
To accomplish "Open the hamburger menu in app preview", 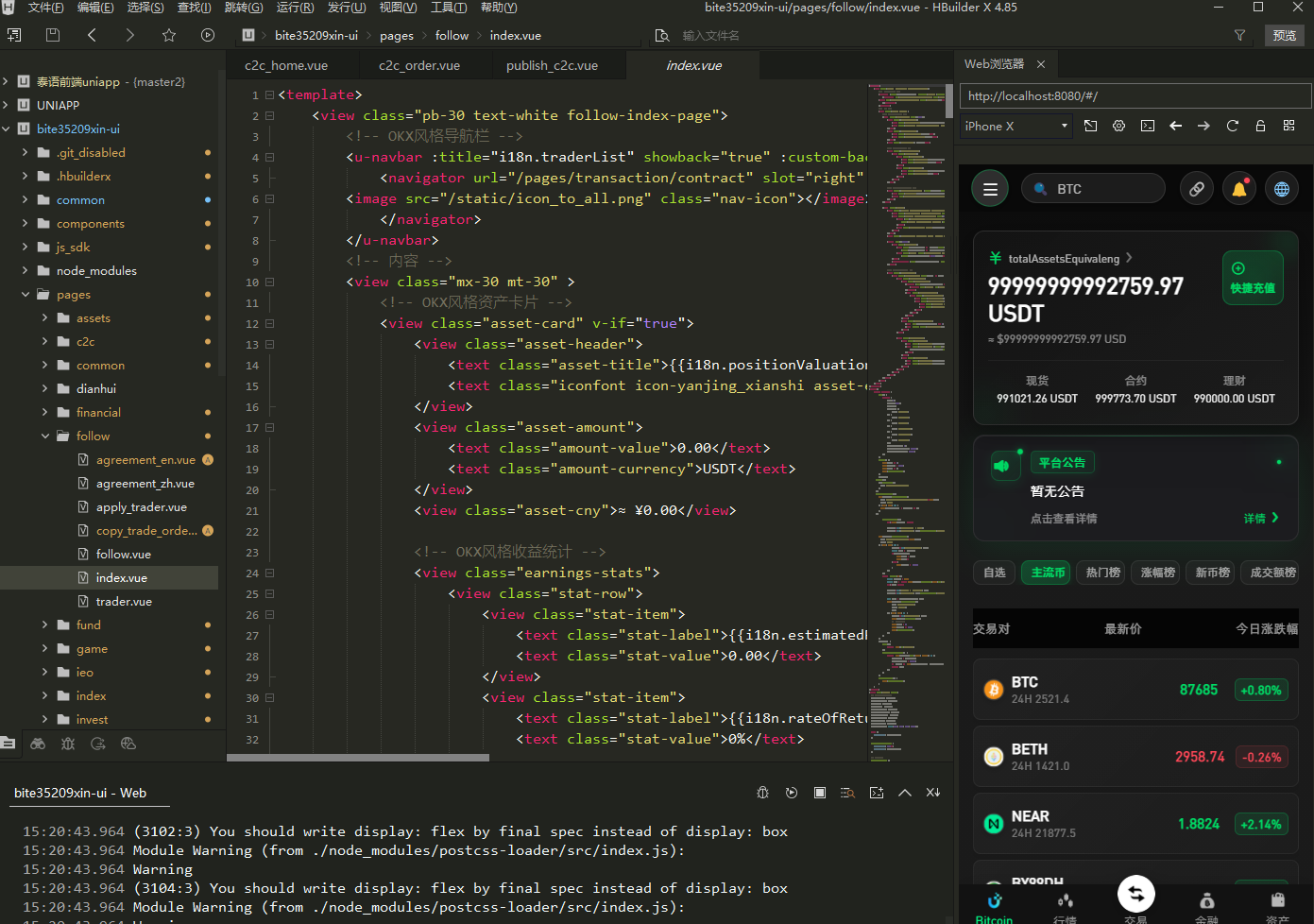I will point(990,189).
